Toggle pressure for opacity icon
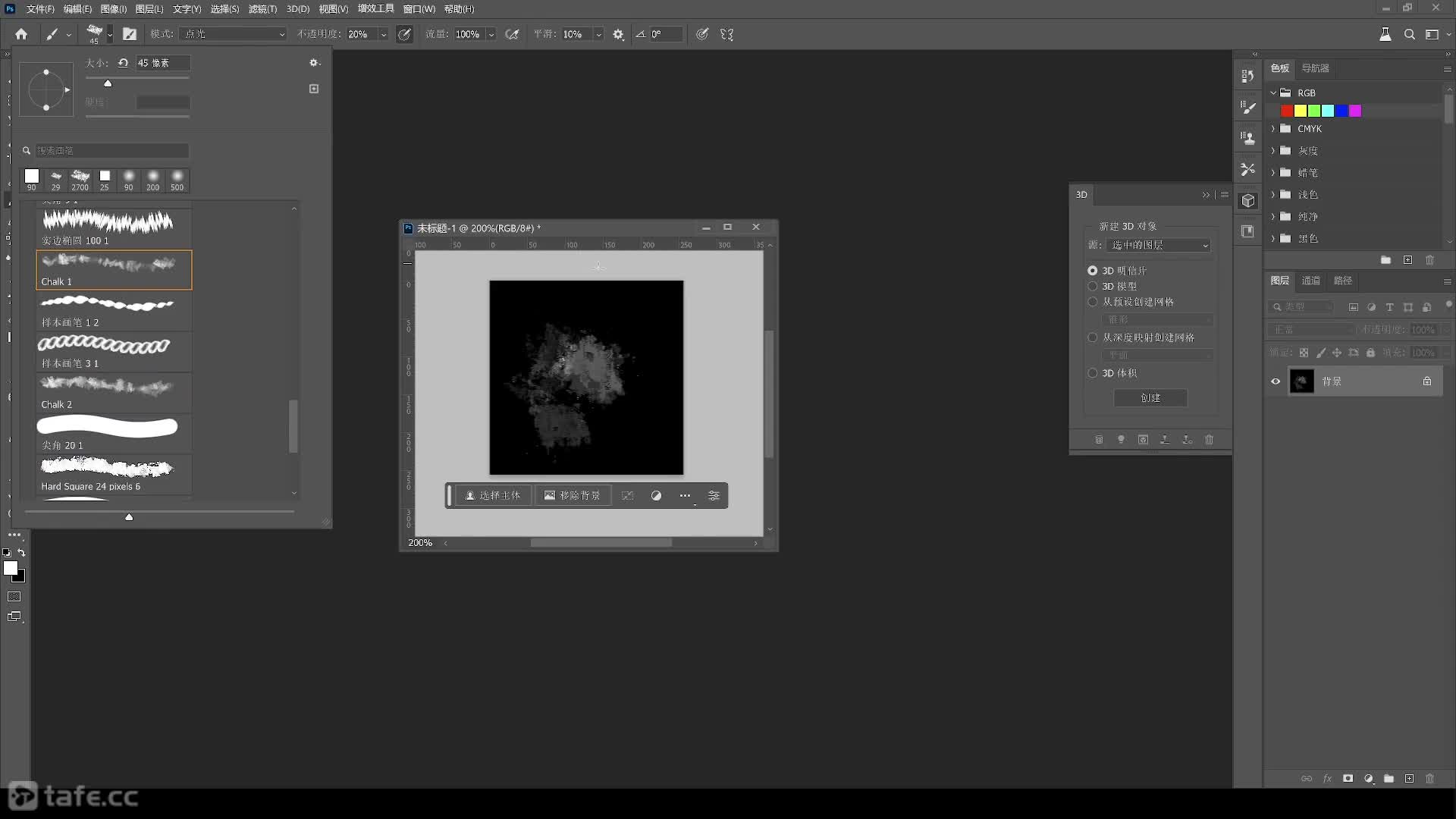Screen dimensions: 1456x819 [x=405, y=34]
